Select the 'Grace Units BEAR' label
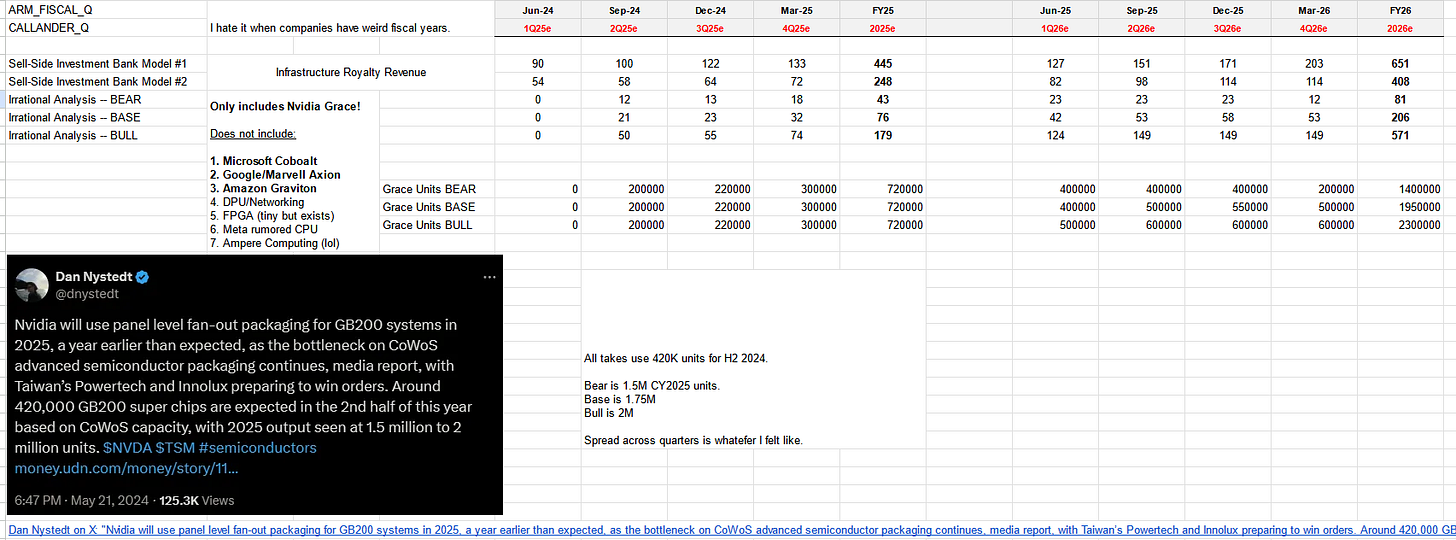The height and width of the screenshot is (540, 1456). pos(428,189)
